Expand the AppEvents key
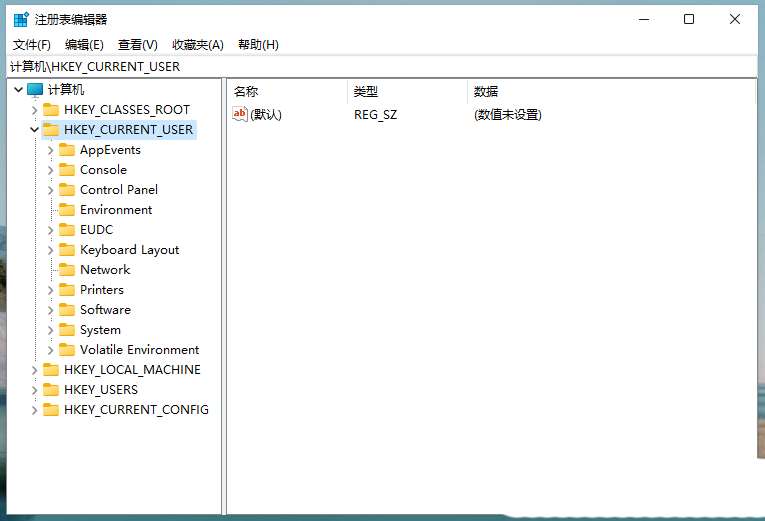Image resolution: width=765 pixels, height=521 pixels. pyautogui.click(x=50, y=150)
